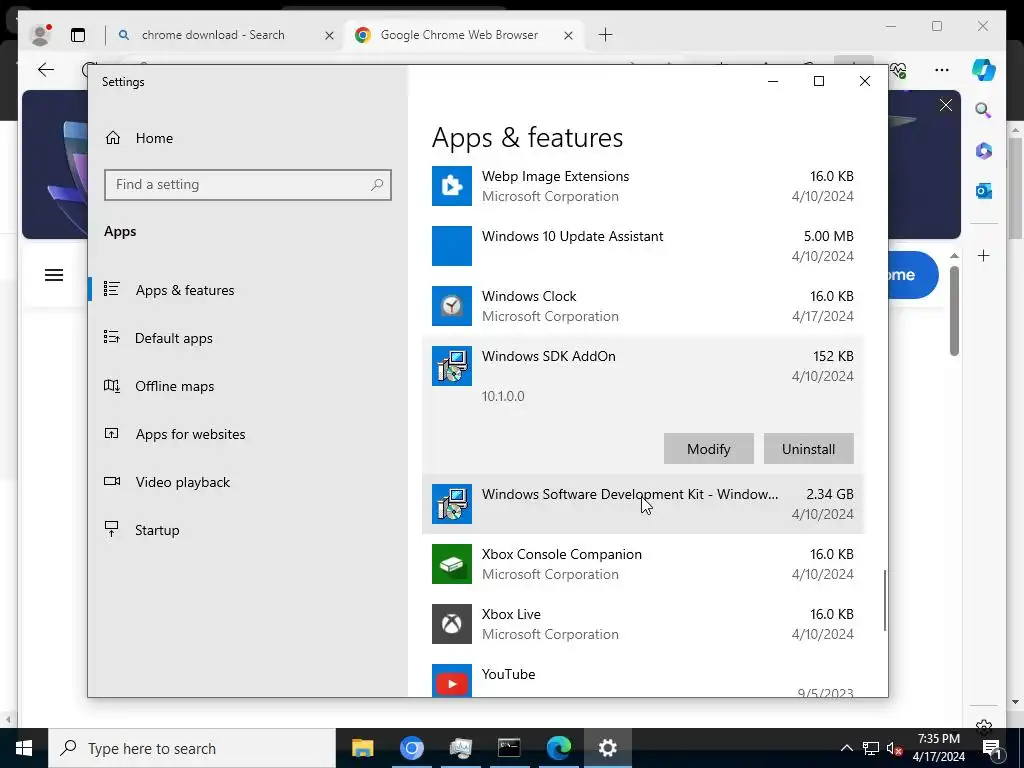Click Modify for Windows SDK AddOn
The height and width of the screenshot is (768, 1024).
tap(709, 449)
